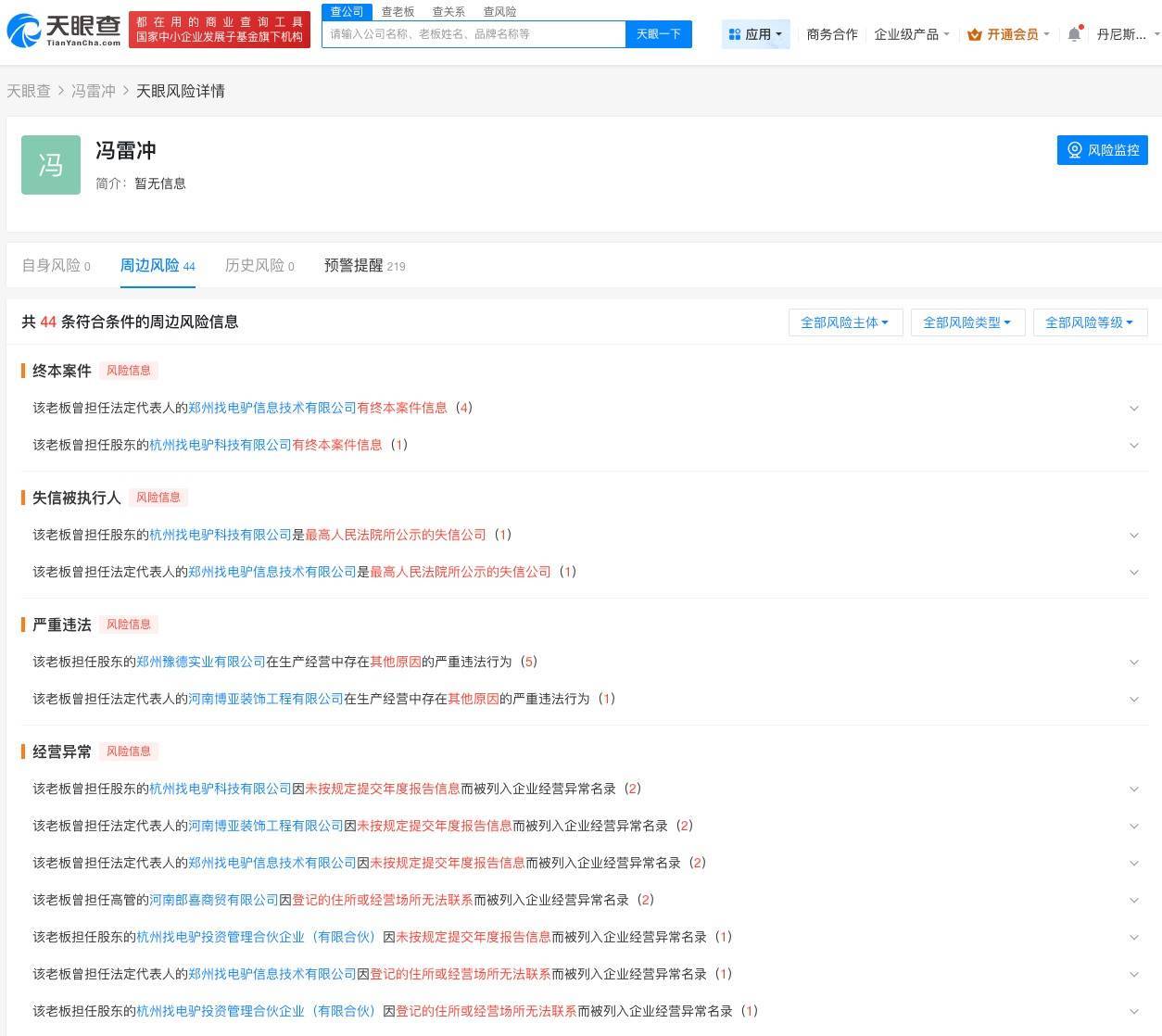The width and height of the screenshot is (1162, 1036).
Task: Open the 全部风险等级 filter dropdown
Action: (x=1089, y=322)
